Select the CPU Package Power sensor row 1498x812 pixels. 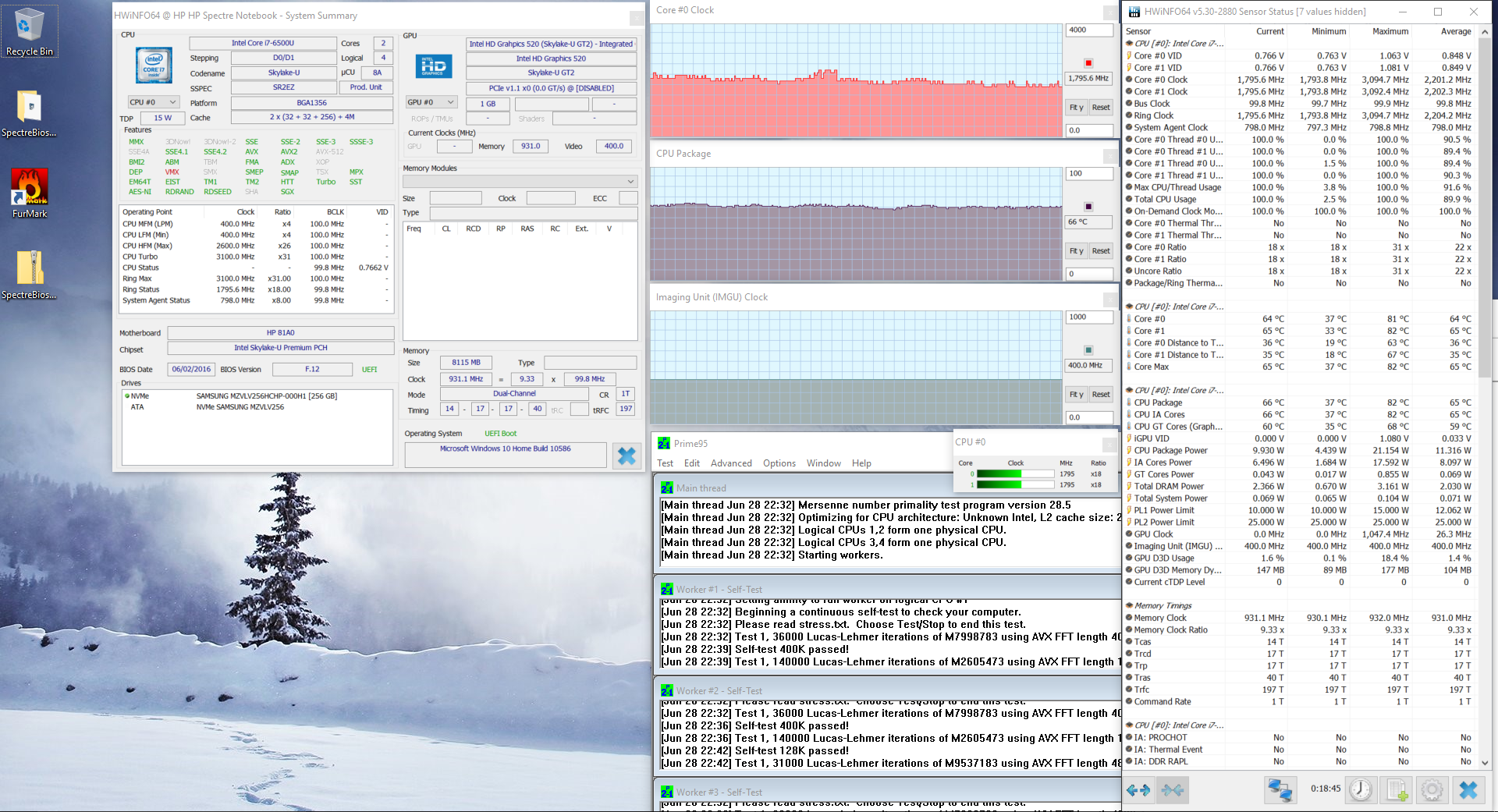tap(1299, 451)
